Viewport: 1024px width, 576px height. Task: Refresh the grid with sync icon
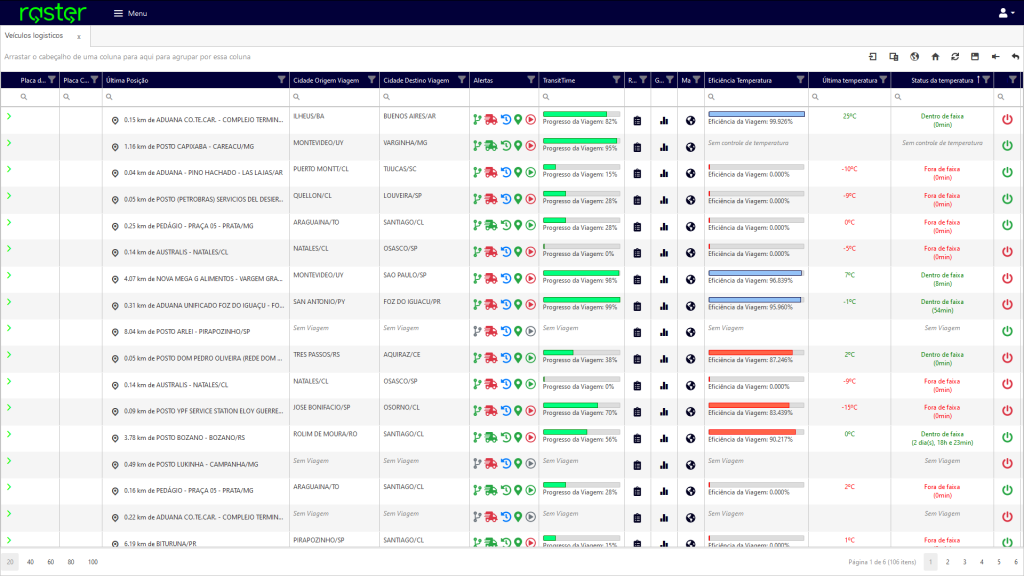955,57
